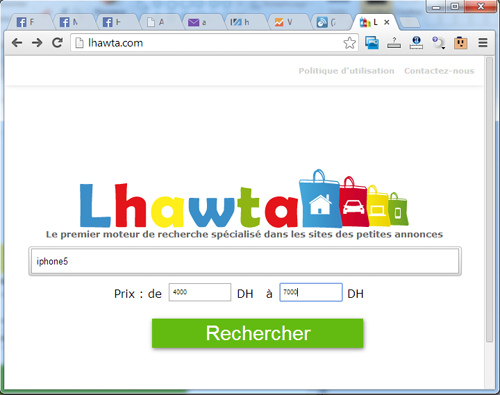Screen dimensions: 500x395
Task: Switch to the purple mail envelope tab
Action: [199, 22]
